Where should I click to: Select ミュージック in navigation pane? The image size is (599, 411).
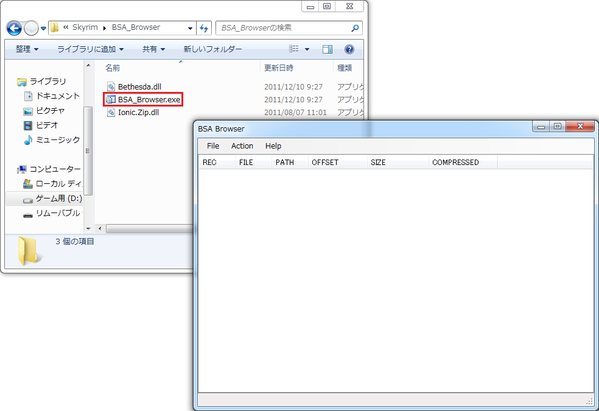(52, 140)
